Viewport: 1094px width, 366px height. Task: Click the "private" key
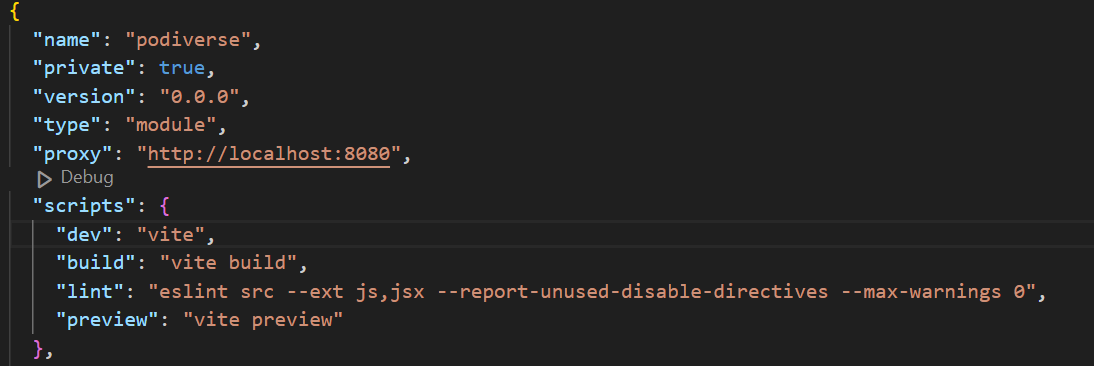[x=85, y=68]
